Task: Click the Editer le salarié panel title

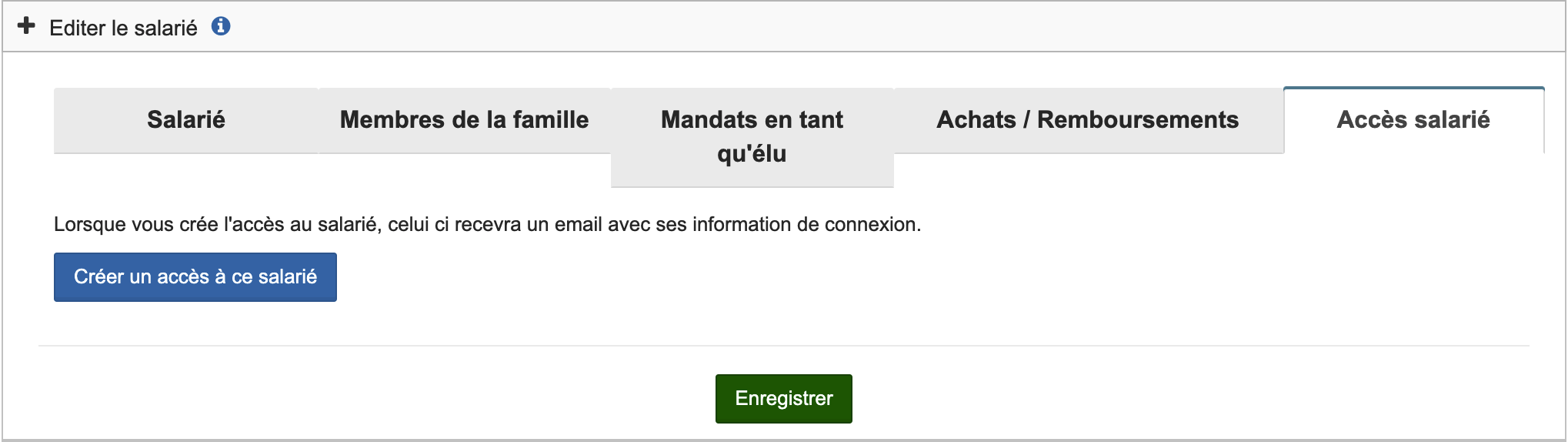Action: coord(123,28)
